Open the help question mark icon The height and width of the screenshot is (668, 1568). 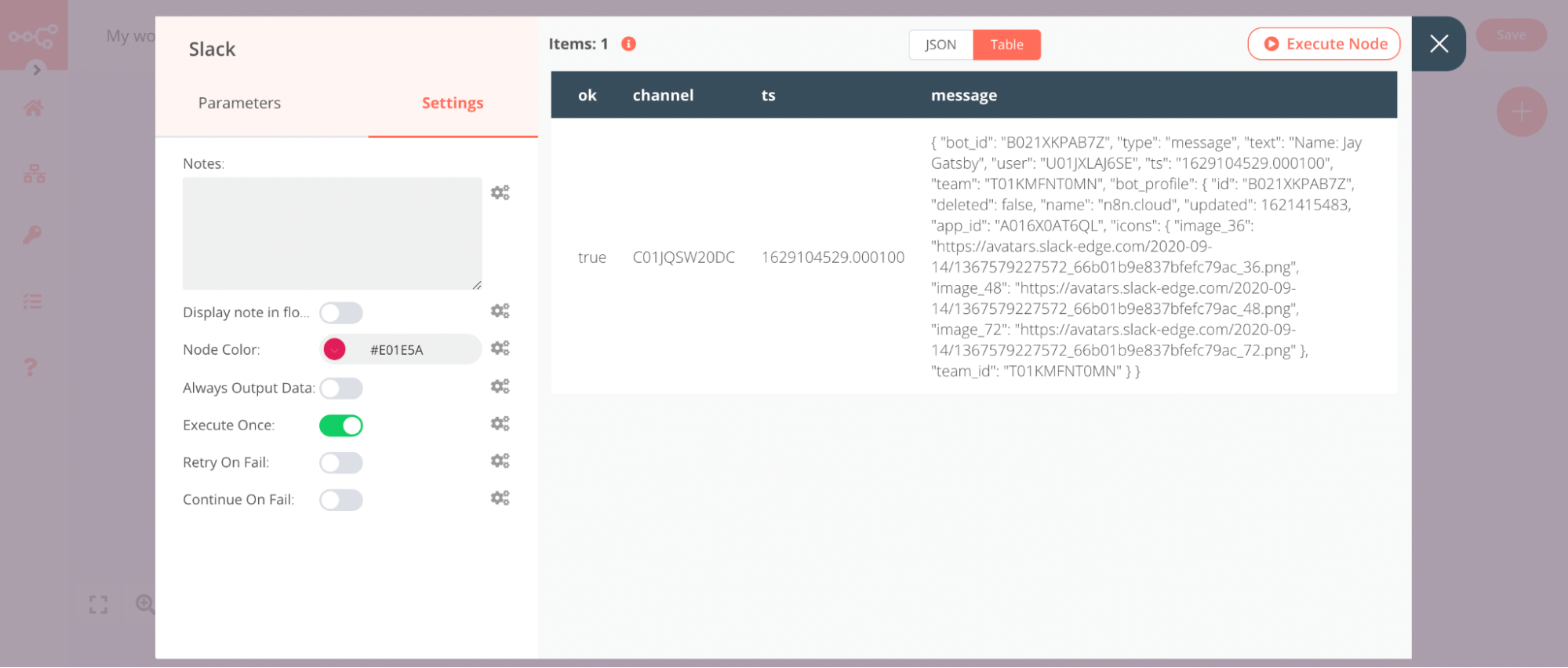click(31, 367)
